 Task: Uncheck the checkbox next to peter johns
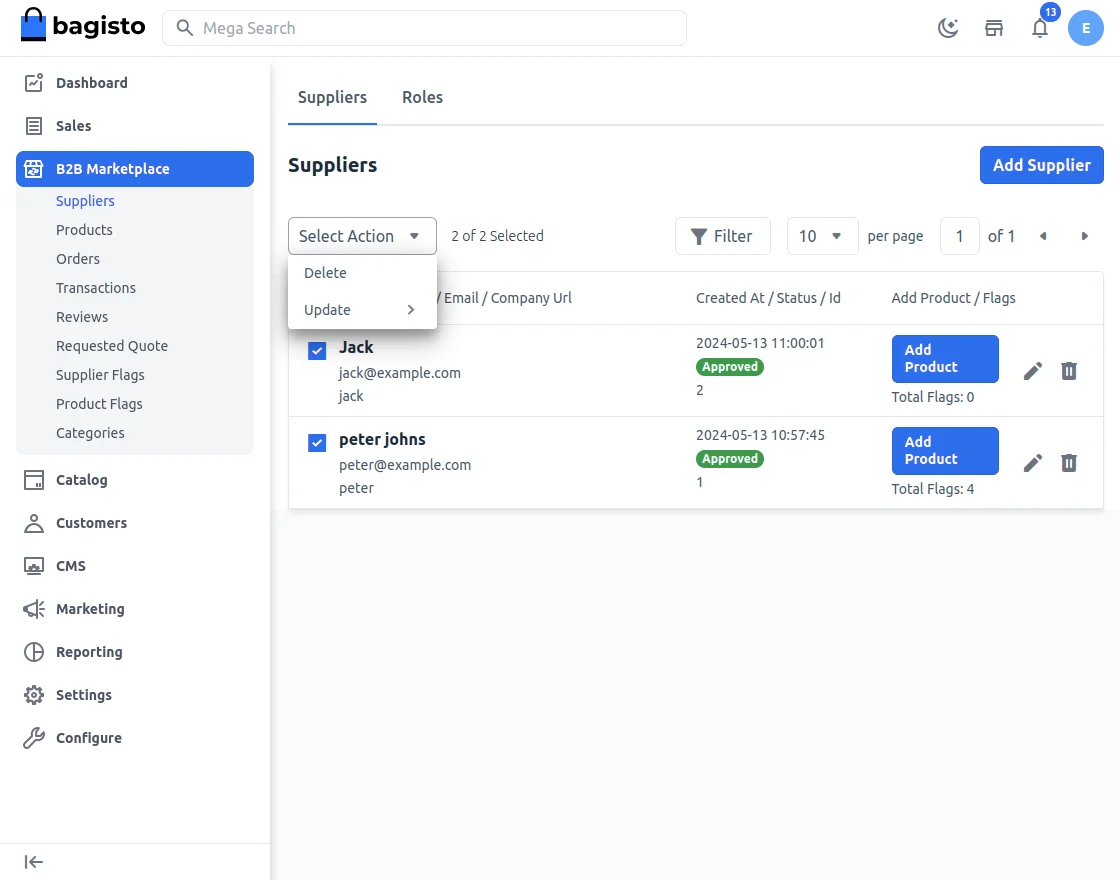pyautogui.click(x=317, y=443)
